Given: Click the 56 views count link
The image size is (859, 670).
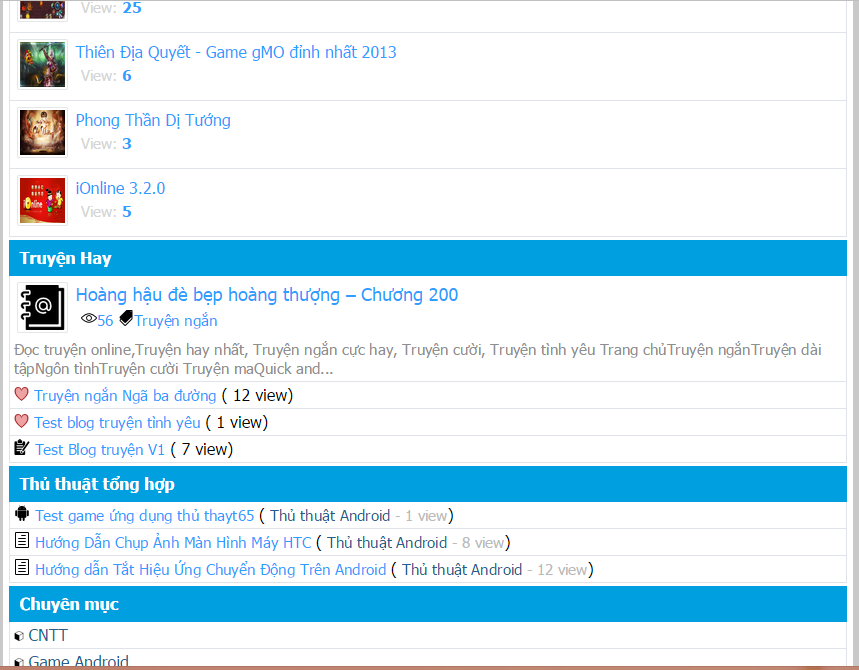Looking at the screenshot, I should [105, 320].
